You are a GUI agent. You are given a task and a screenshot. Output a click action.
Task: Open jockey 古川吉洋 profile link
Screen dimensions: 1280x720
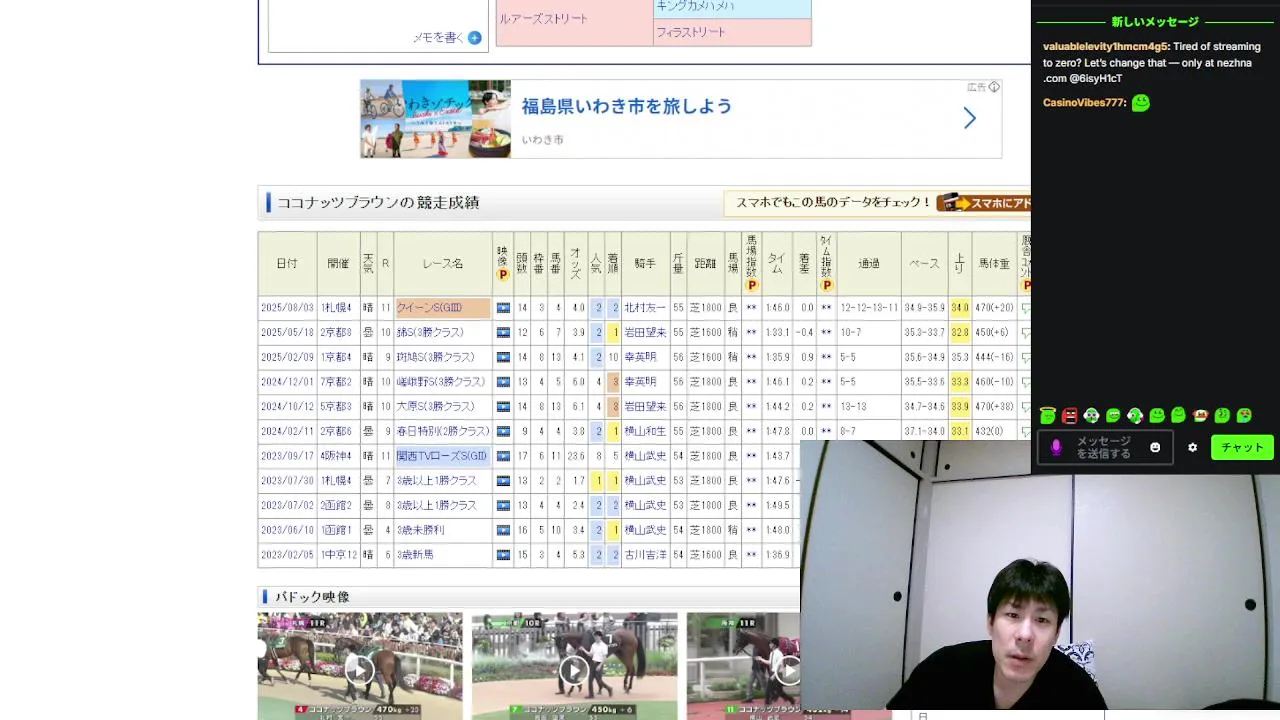tap(645, 554)
